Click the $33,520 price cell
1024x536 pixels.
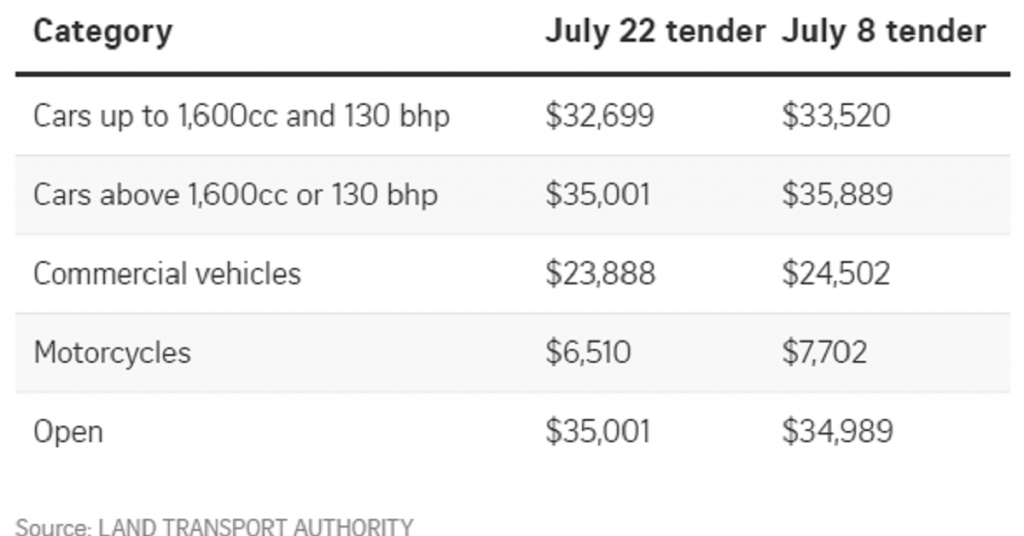pyautogui.click(x=836, y=116)
